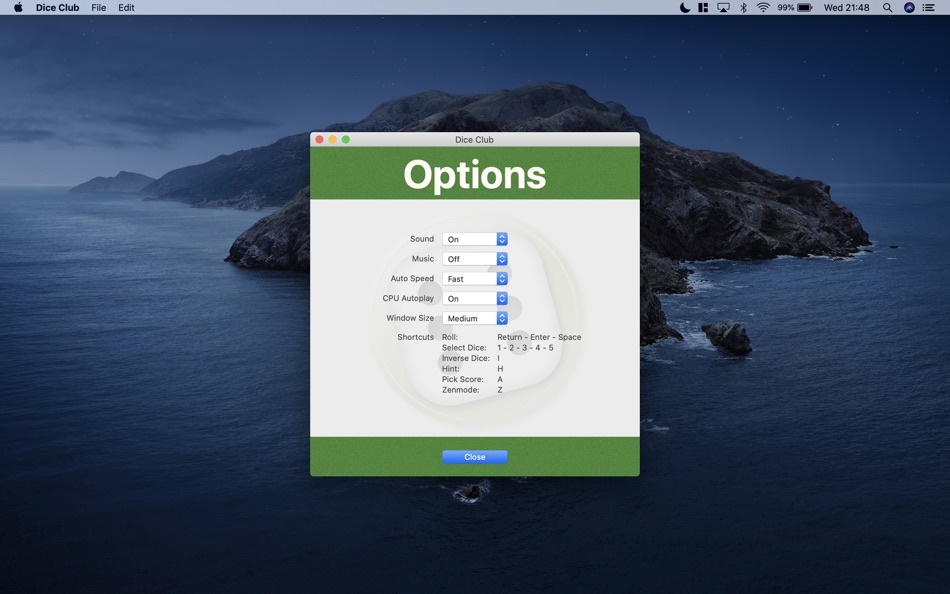Screen dimensions: 950x594
Task: Launch Siri from the menu bar
Action: [909, 7]
